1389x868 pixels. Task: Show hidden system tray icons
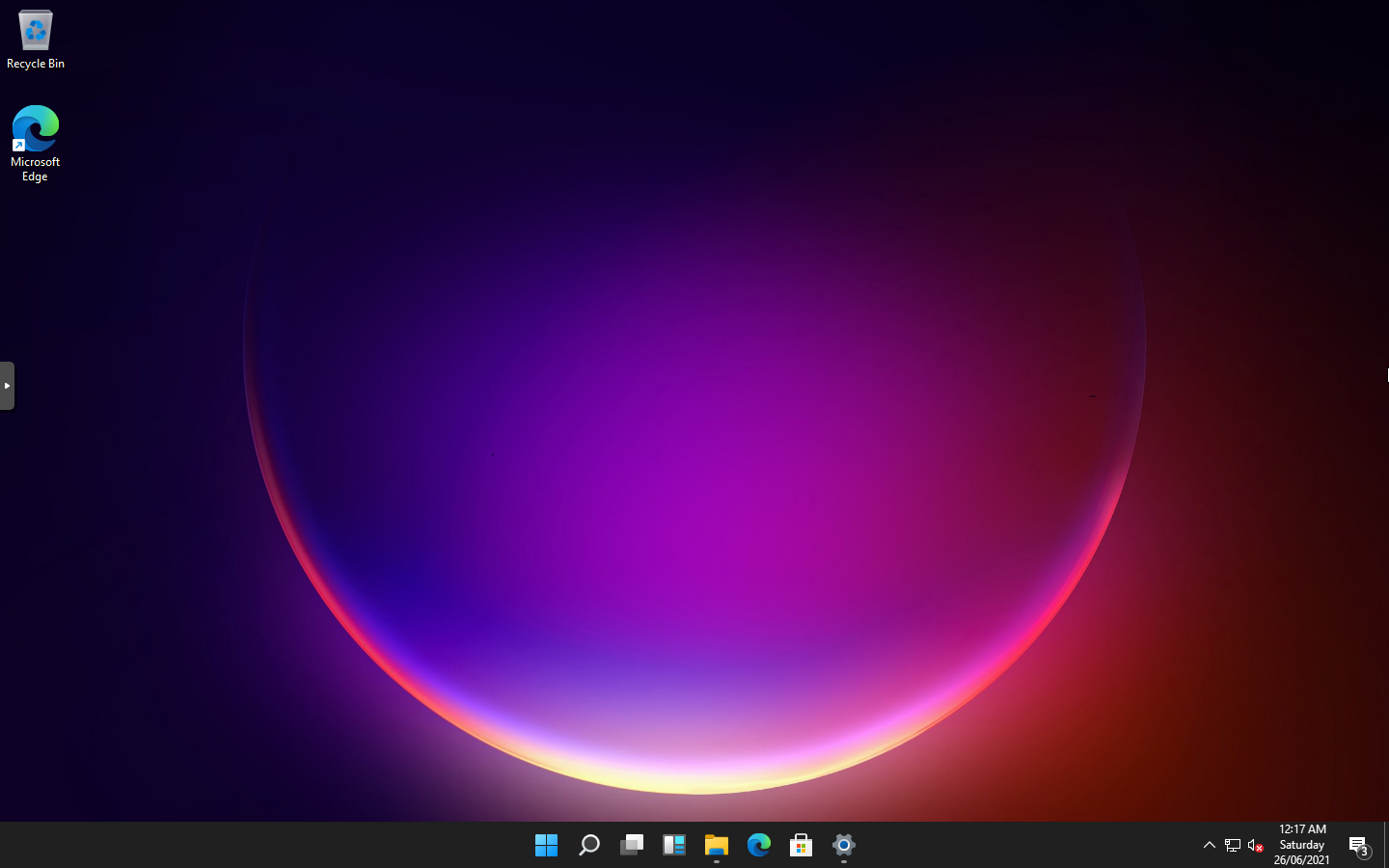pyautogui.click(x=1209, y=845)
